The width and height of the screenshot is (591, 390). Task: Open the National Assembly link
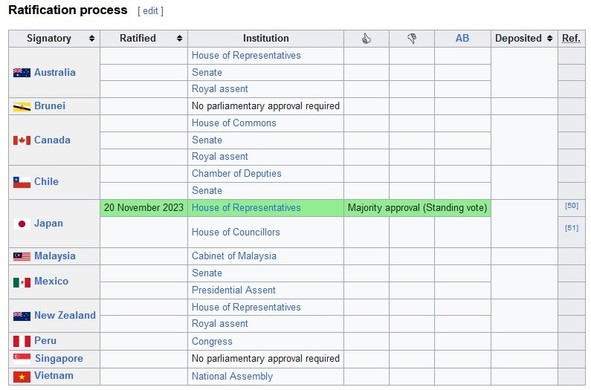[232, 376]
